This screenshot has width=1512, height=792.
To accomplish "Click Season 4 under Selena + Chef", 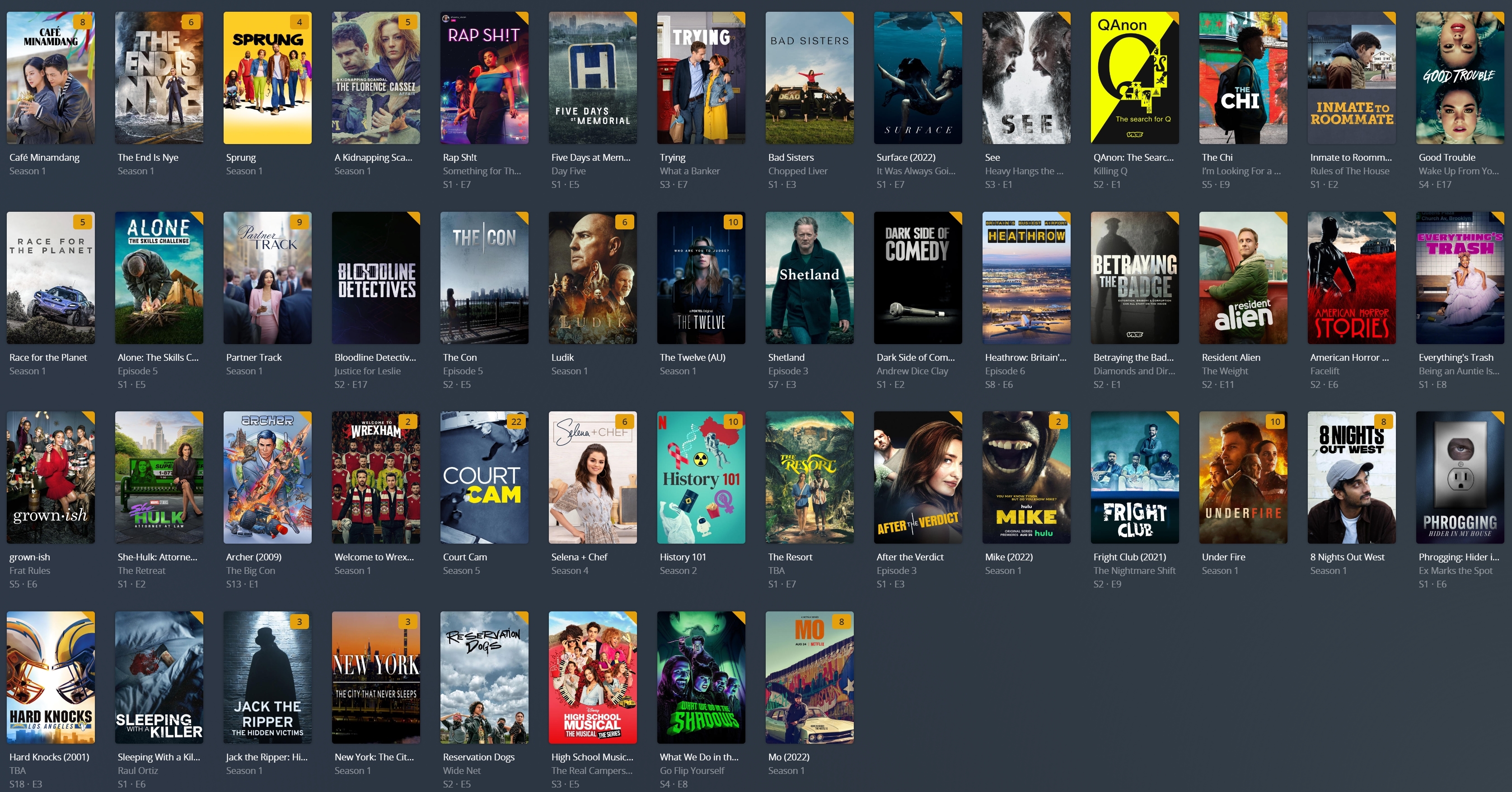I will point(569,570).
